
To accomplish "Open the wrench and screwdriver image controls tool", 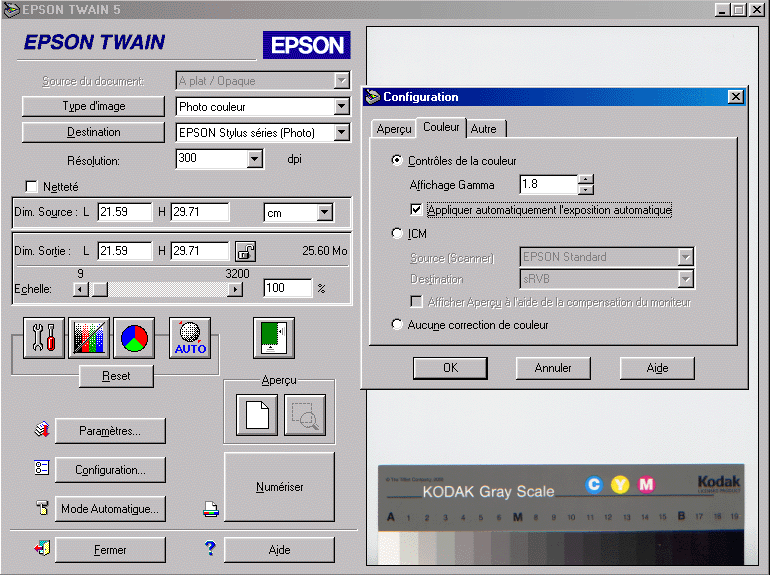I will (44, 338).
